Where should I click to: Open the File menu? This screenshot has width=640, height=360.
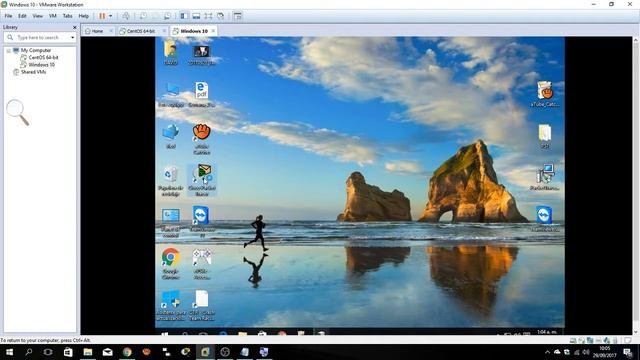tap(8, 16)
